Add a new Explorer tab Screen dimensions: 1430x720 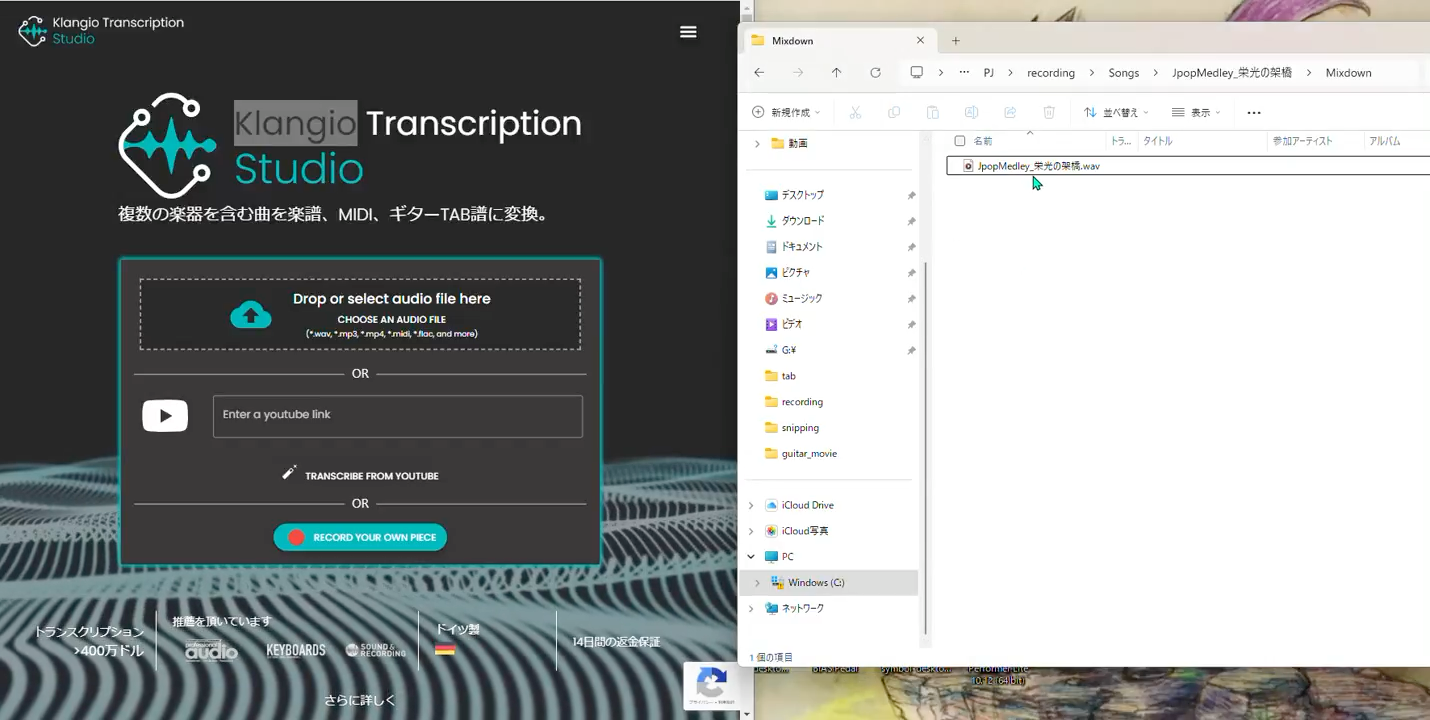[x=956, y=41]
